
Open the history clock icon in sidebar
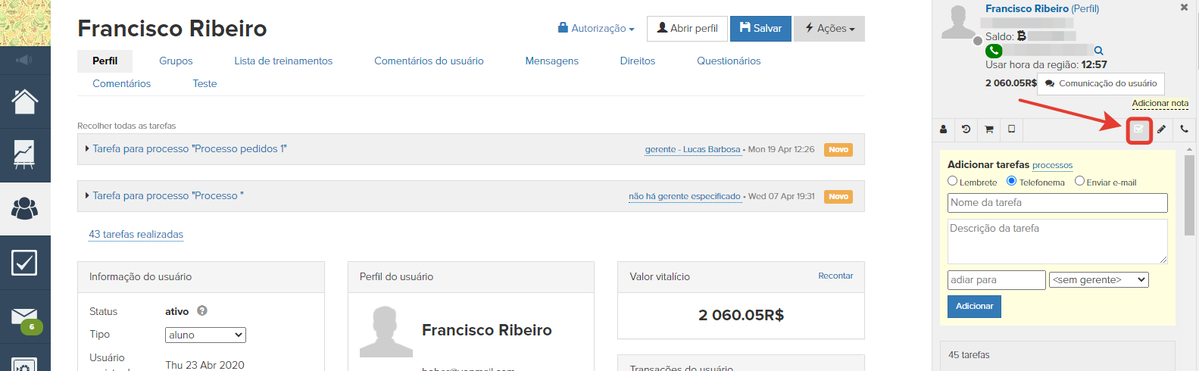[966, 129]
